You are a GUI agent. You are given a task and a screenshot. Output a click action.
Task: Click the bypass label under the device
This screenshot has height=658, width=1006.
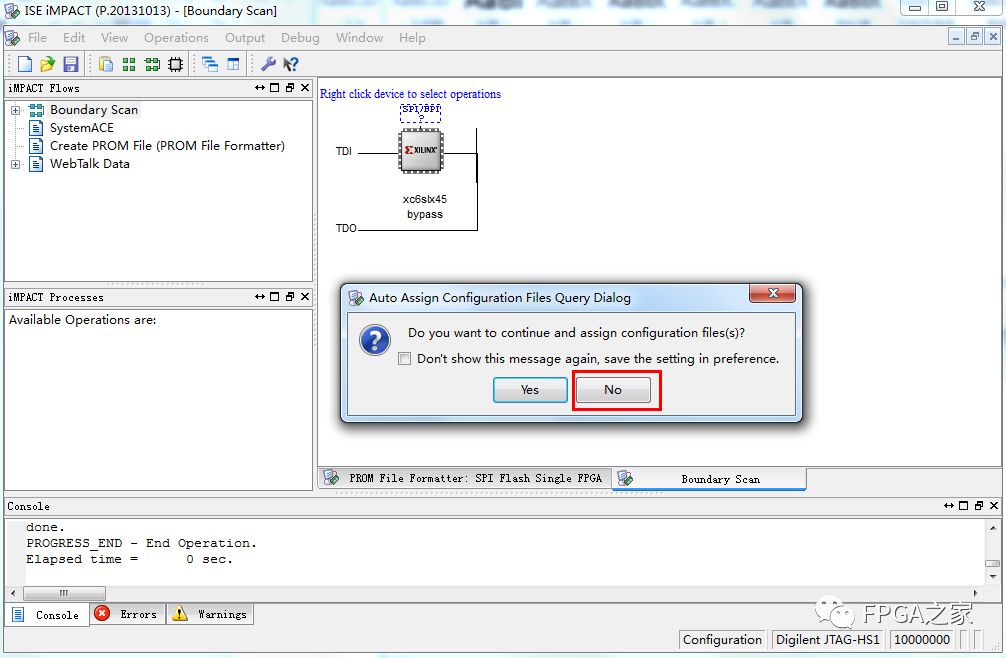tap(425, 214)
